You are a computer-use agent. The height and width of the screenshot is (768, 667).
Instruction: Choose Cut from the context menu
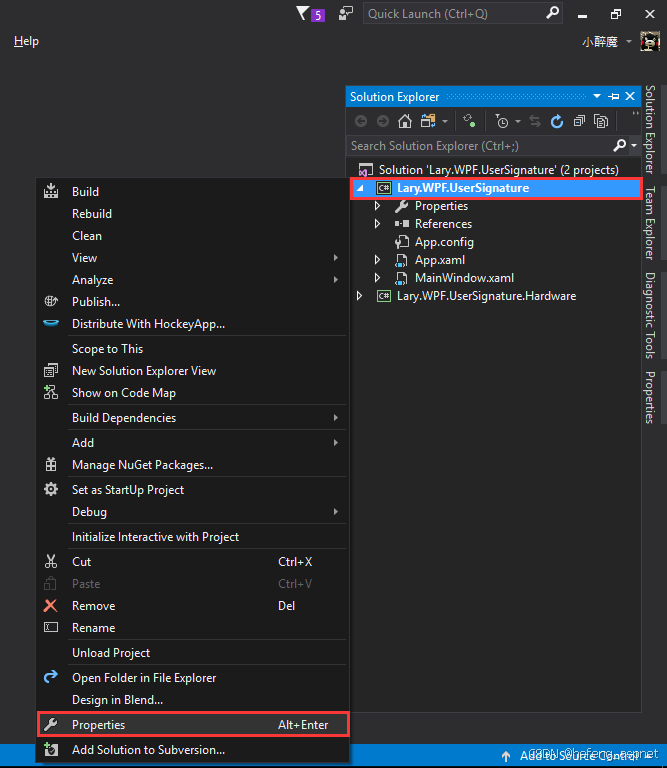[x=192, y=562]
